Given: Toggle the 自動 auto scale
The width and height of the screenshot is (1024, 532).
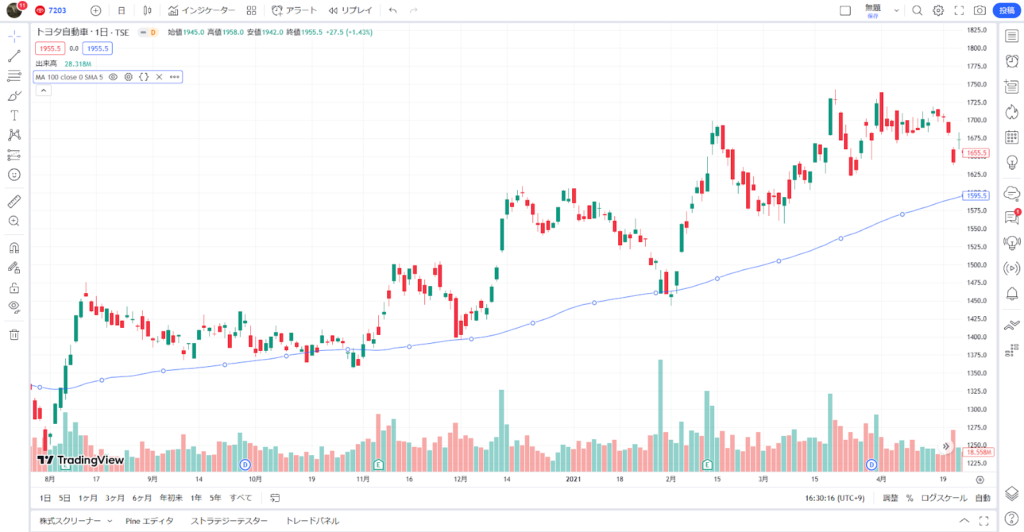Looking at the screenshot, I should (983, 498).
